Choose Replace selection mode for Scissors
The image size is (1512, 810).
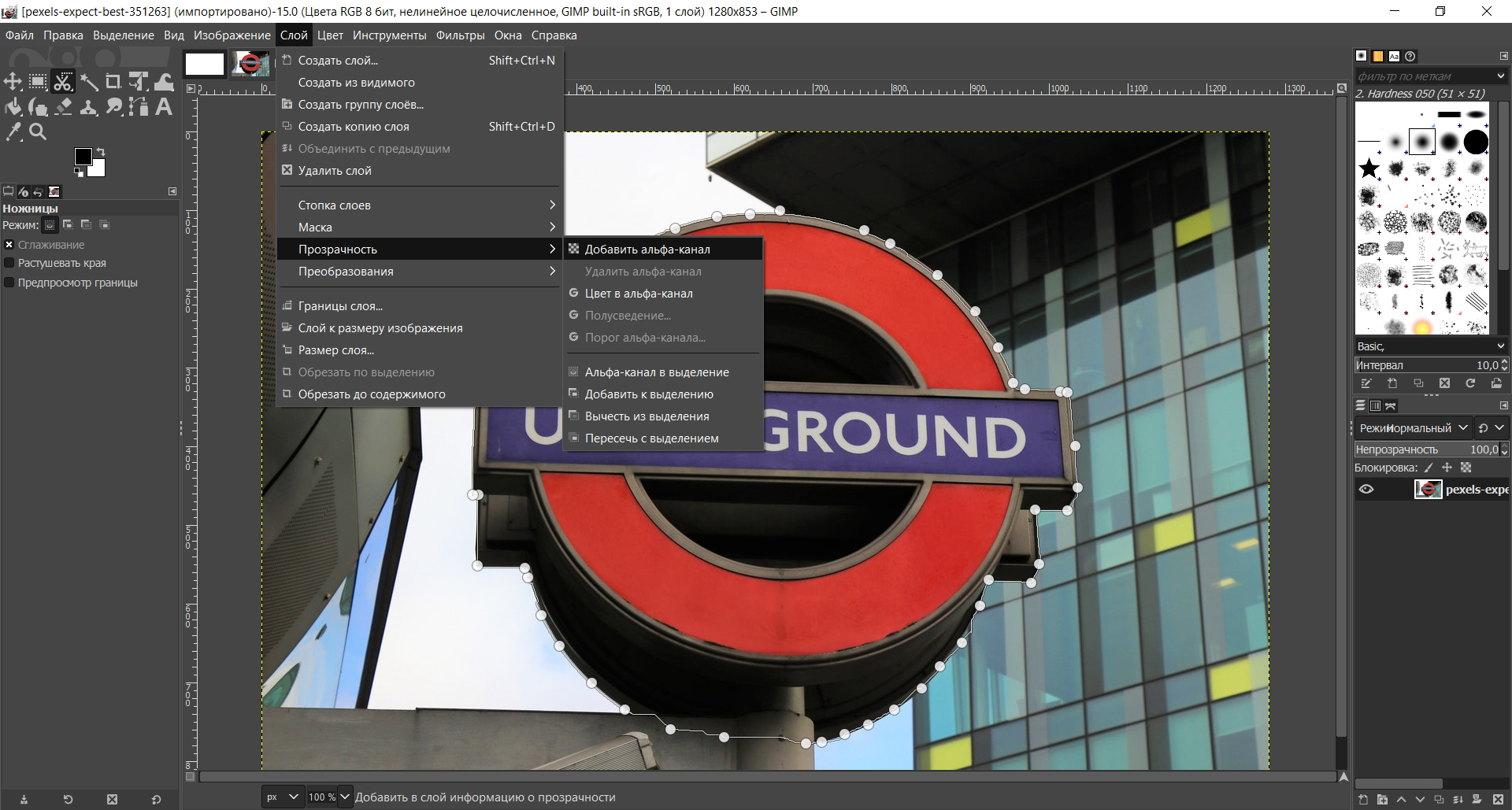[50, 225]
